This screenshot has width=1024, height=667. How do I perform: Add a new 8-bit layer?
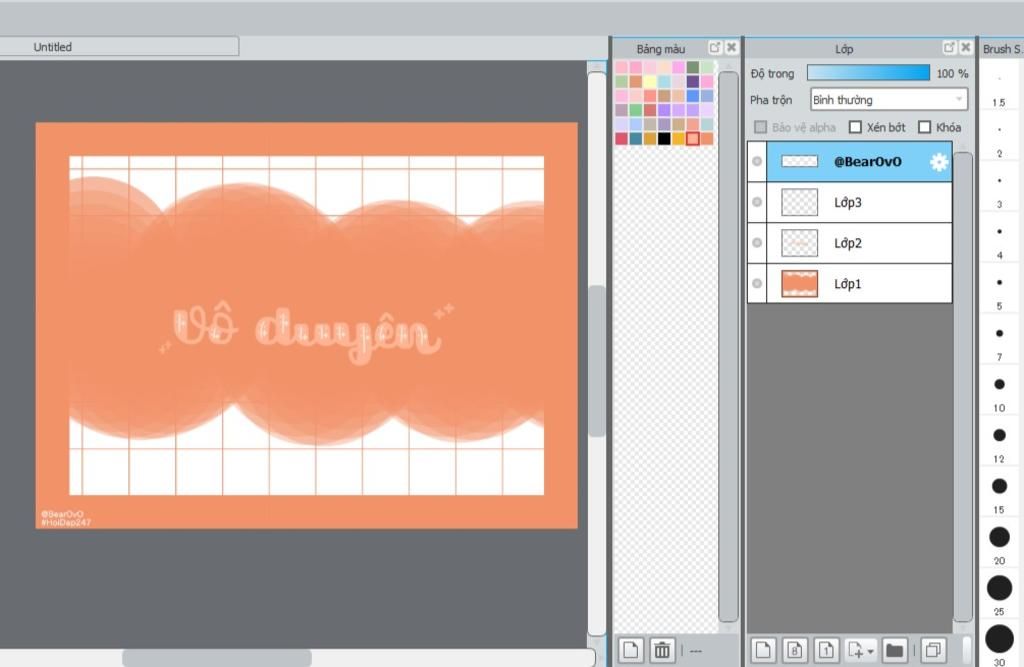pos(794,650)
